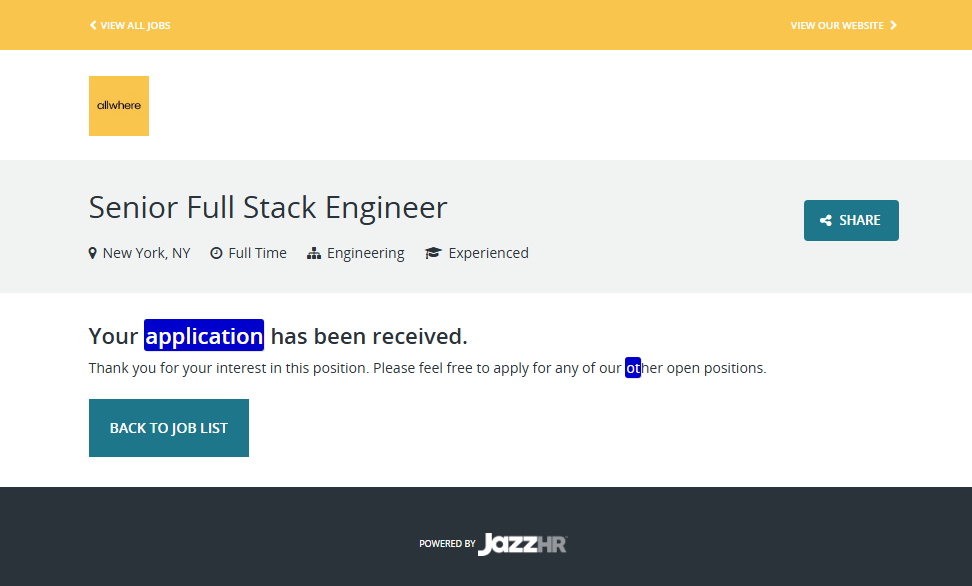The width and height of the screenshot is (972, 586).
Task: Click the New York, NY location text
Action: pos(146,253)
